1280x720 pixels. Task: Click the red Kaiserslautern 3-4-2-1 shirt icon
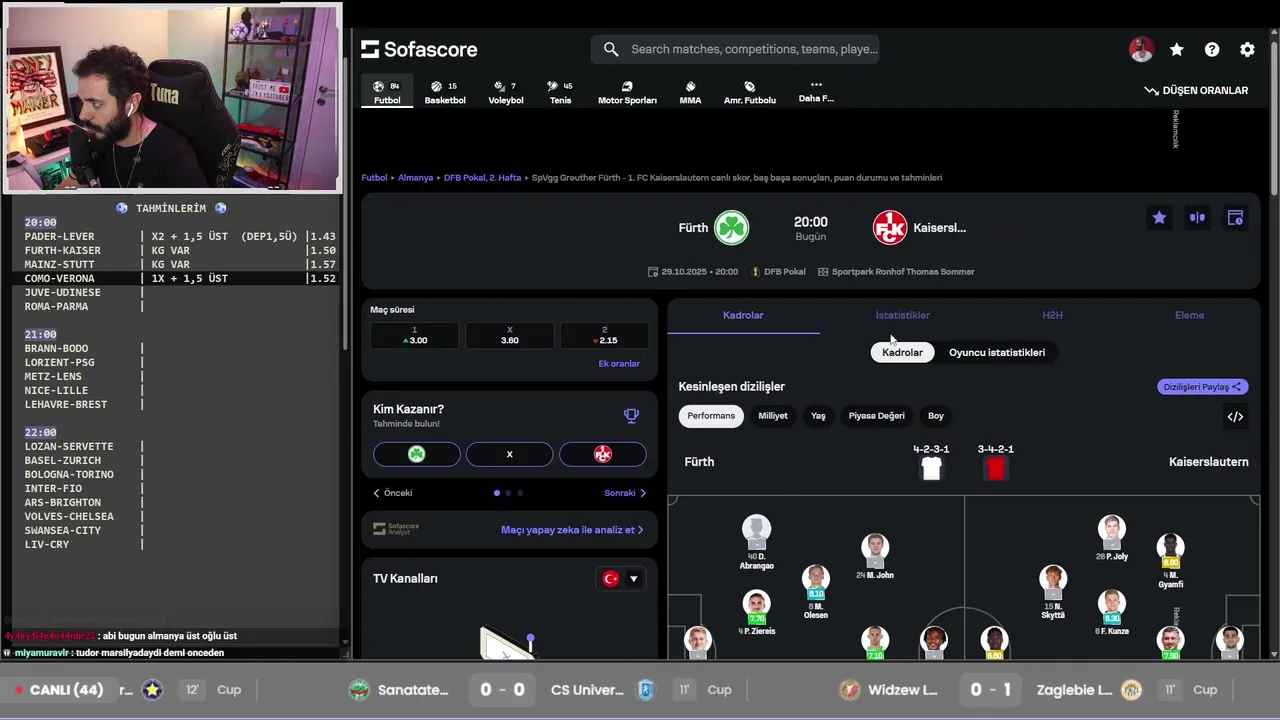pos(995,468)
